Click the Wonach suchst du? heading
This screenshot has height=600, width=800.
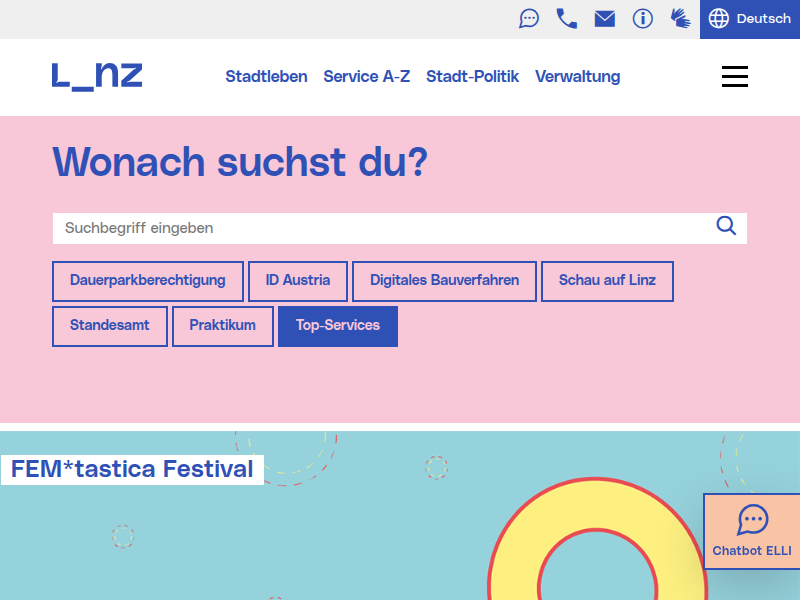(x=240, y=162)
